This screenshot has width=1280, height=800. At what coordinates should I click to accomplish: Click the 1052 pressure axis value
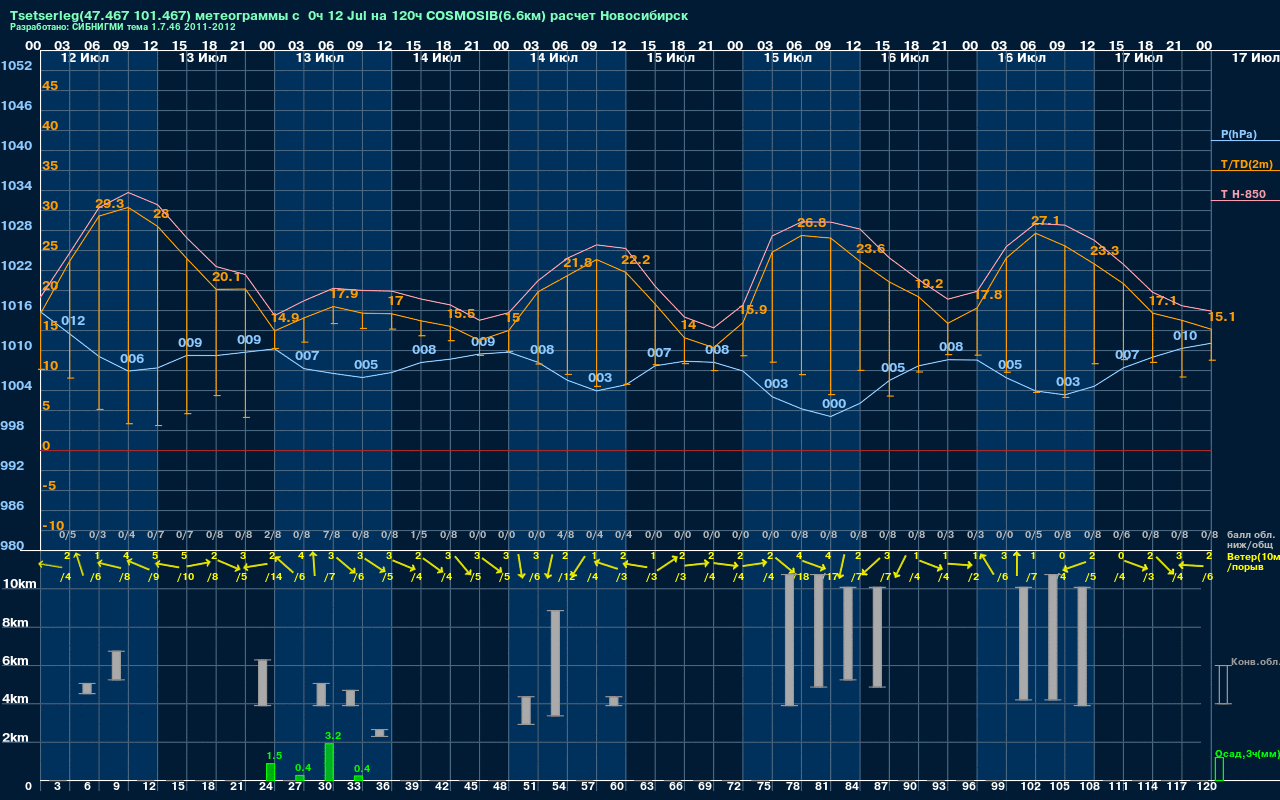click(16, 66)
